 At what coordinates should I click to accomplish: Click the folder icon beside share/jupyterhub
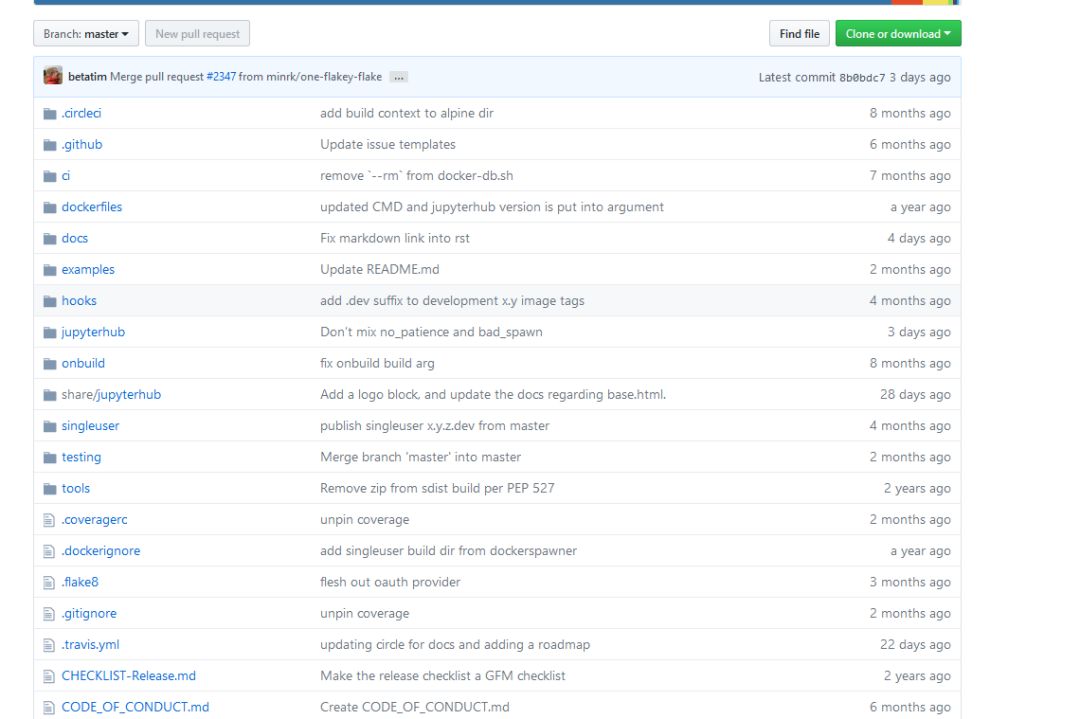click(50, 395)
